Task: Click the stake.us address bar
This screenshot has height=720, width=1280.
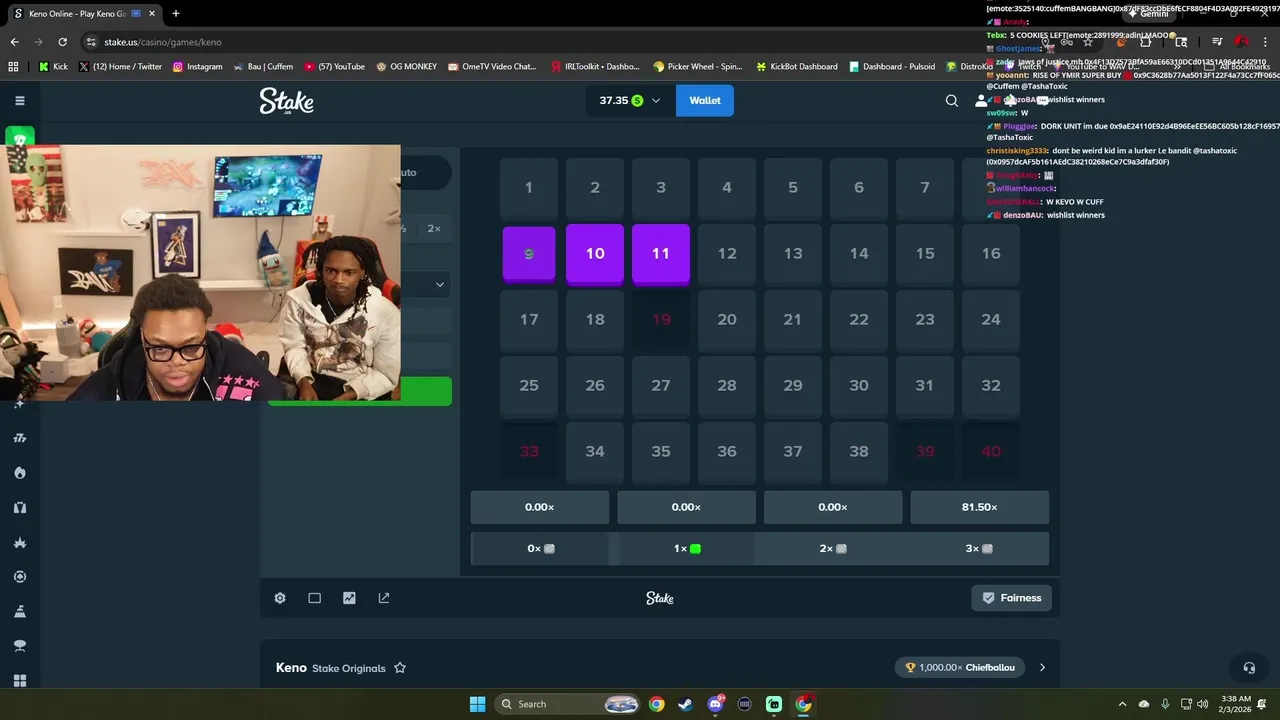Action: coord(560,42)
